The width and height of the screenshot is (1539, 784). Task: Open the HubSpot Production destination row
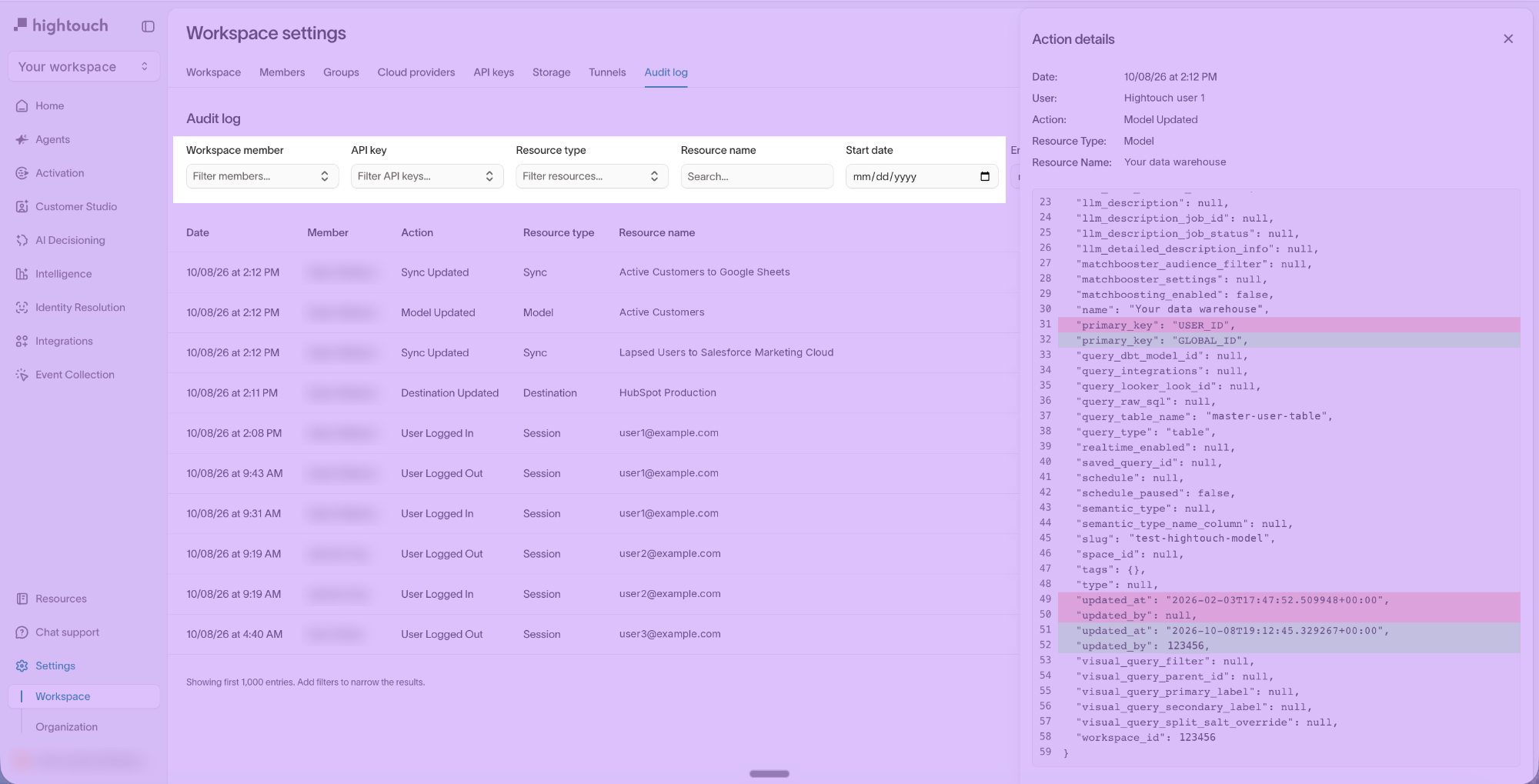(x=593, y=392)
